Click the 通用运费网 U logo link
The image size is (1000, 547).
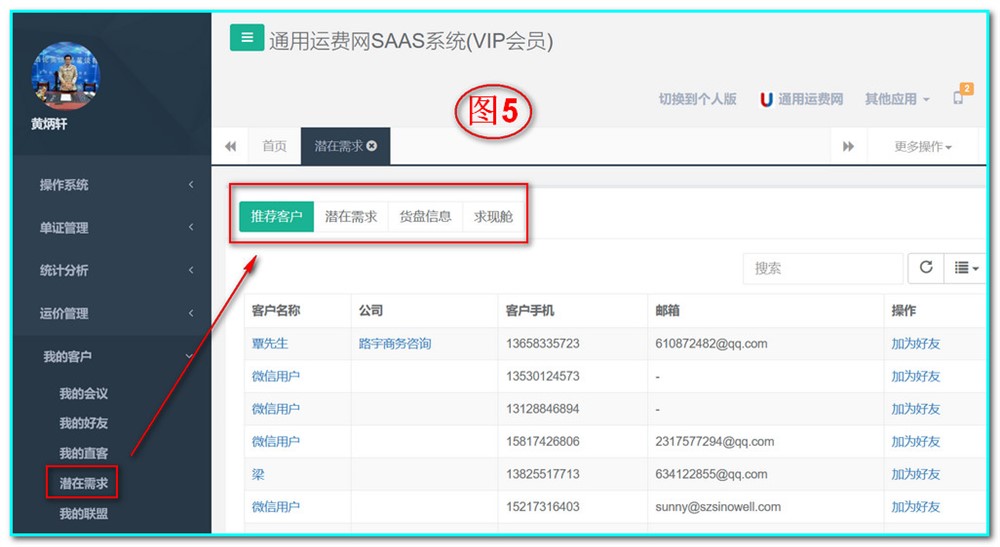click(x=802, y=99)
